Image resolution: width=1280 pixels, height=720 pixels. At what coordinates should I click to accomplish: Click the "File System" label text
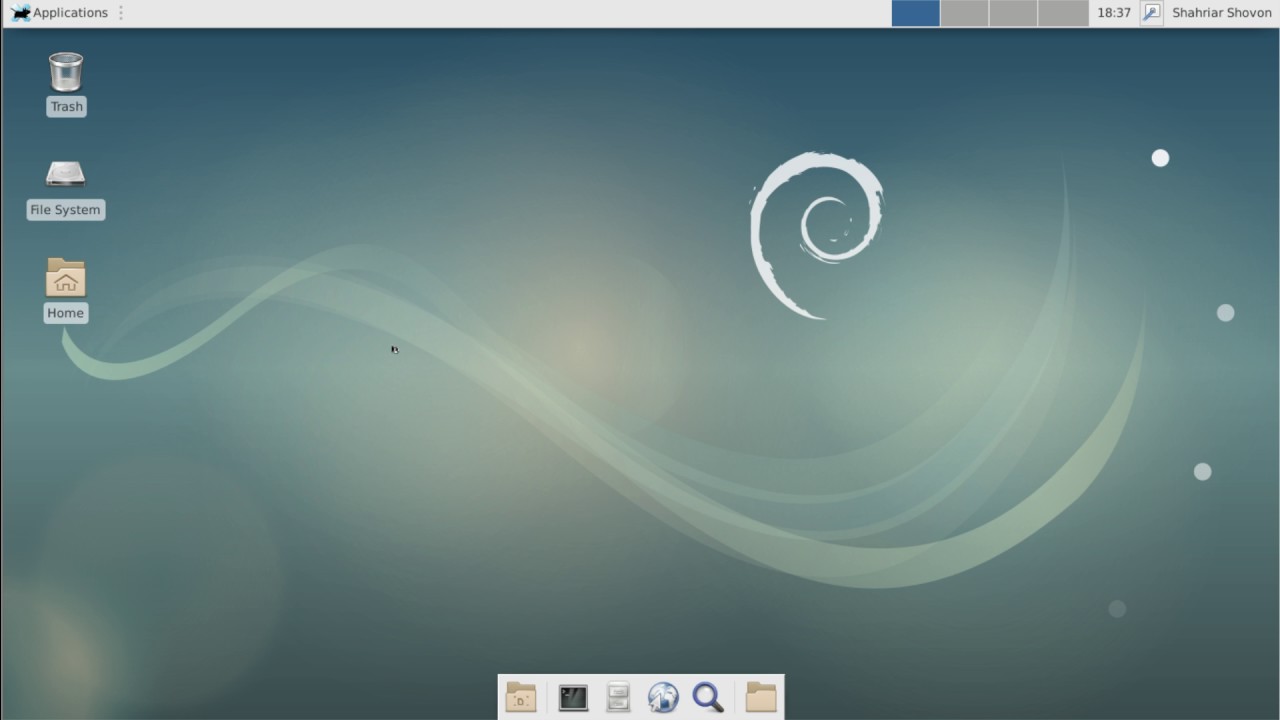click(66, 210)
